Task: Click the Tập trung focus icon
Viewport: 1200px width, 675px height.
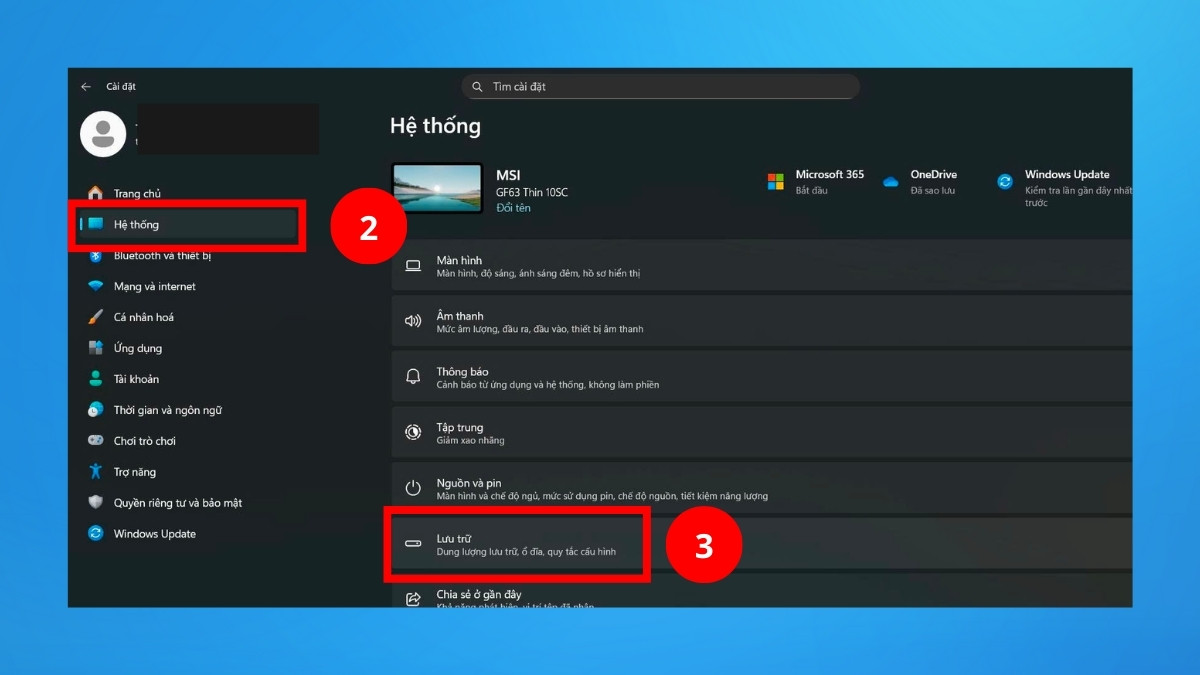Action: click(413, 432)
